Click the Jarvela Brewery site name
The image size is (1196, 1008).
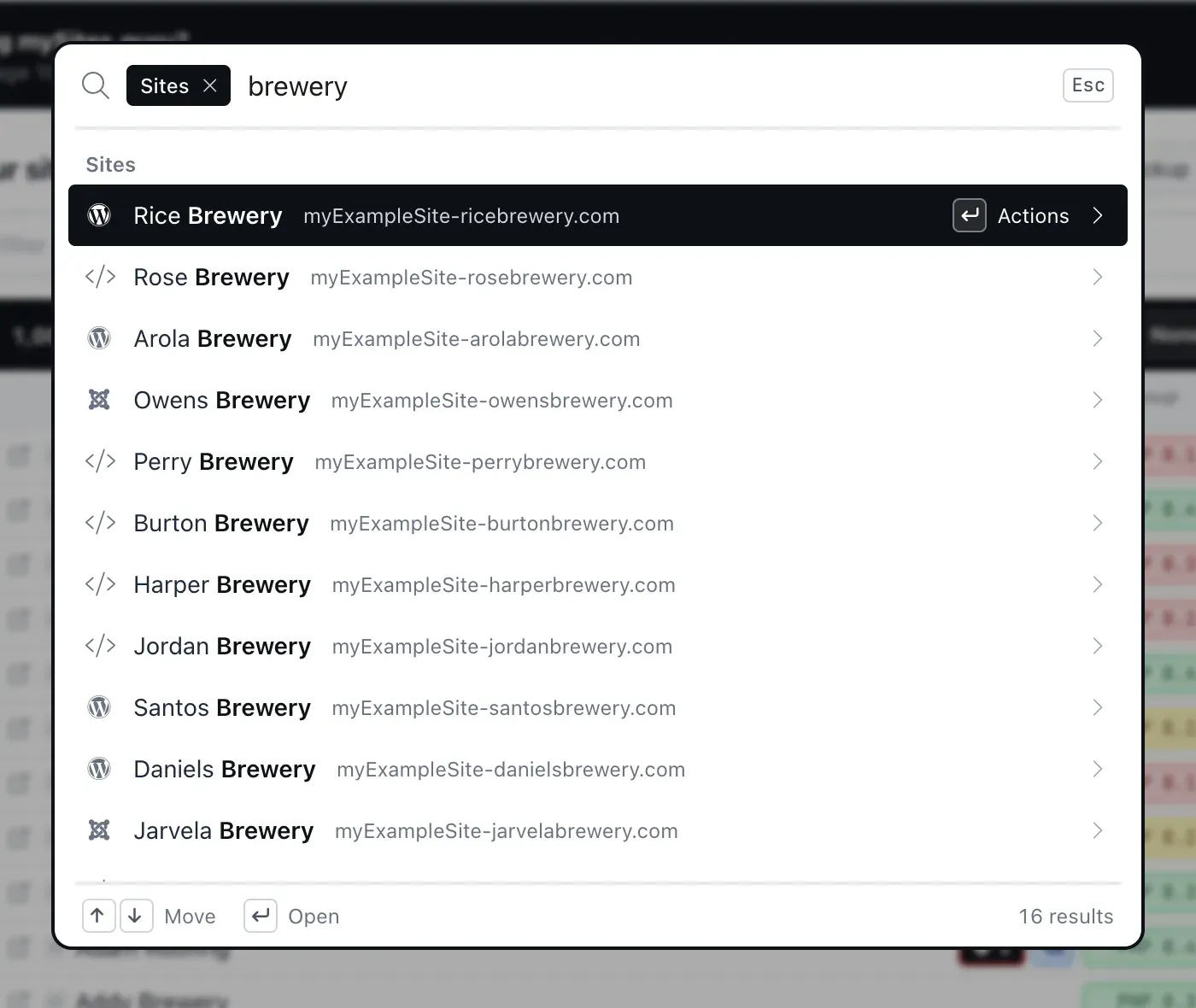224,830
